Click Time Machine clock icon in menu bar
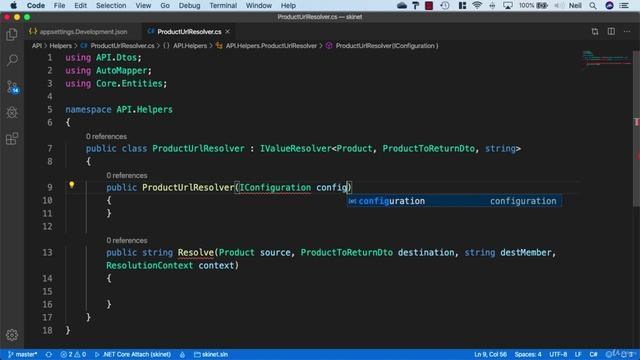The image size is (640, 360). tap(445, 5)
